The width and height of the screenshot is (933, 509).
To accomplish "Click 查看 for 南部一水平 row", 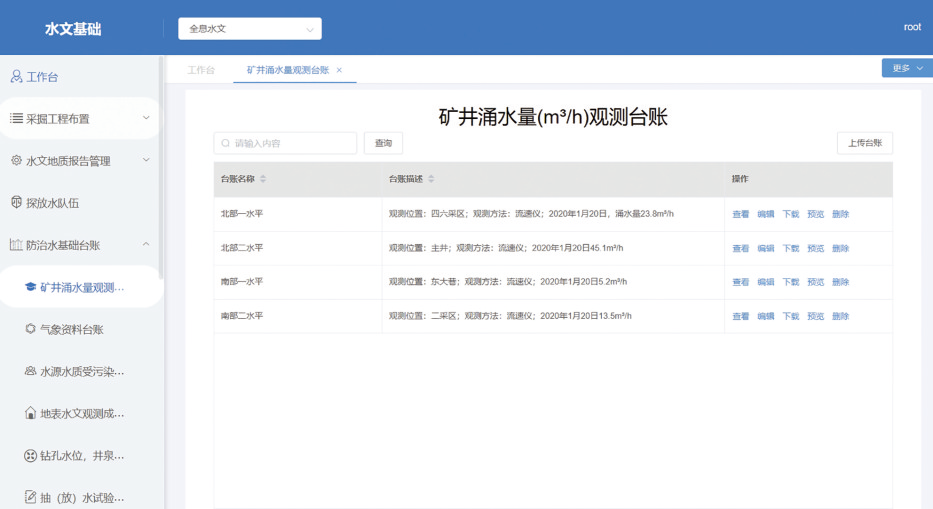I will coord(740,282).
